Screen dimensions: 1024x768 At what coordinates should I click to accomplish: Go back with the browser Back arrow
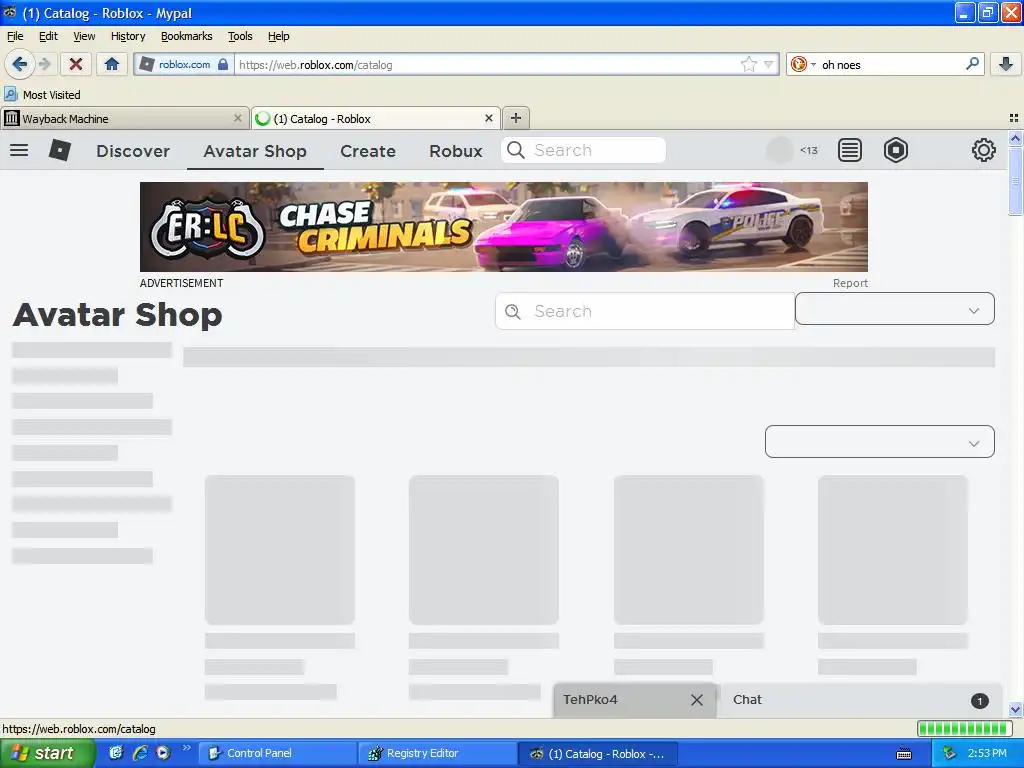(20, 64)
